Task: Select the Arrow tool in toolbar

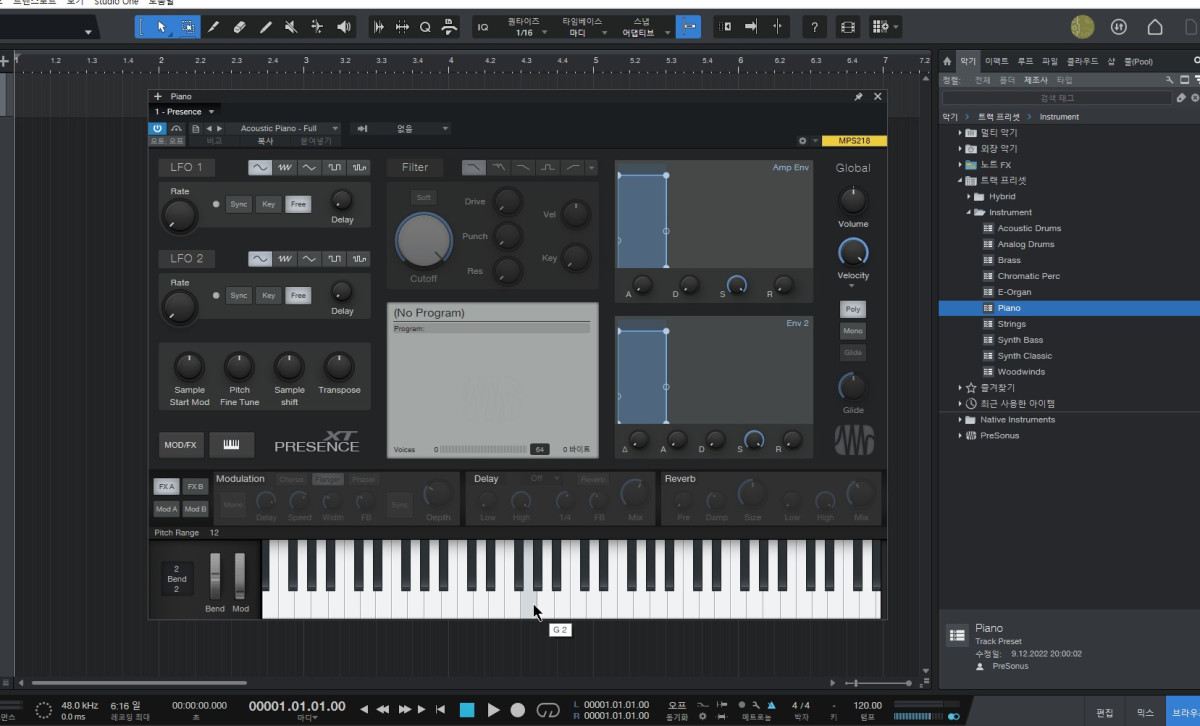Action: click(161, 27)
